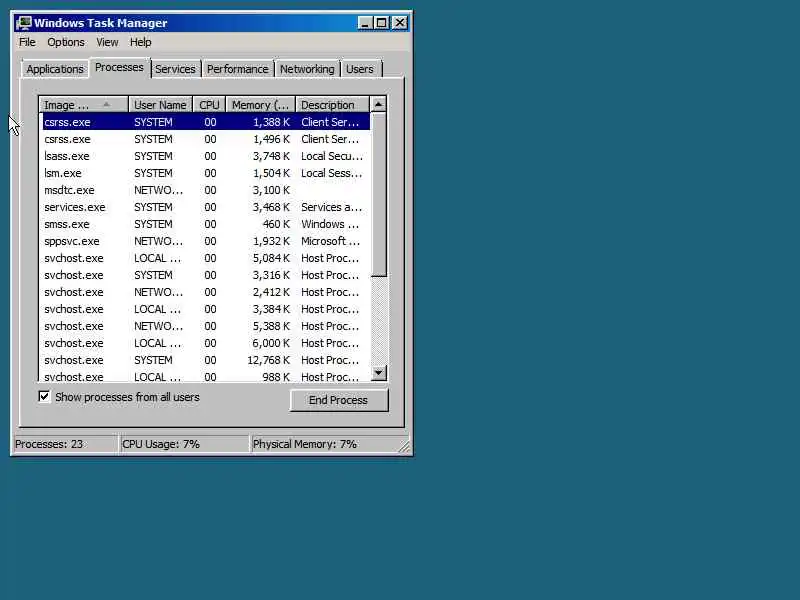Open the File menu
This screenshot has height=600, width=800.
pyautogui.click(x=27, y=42)
